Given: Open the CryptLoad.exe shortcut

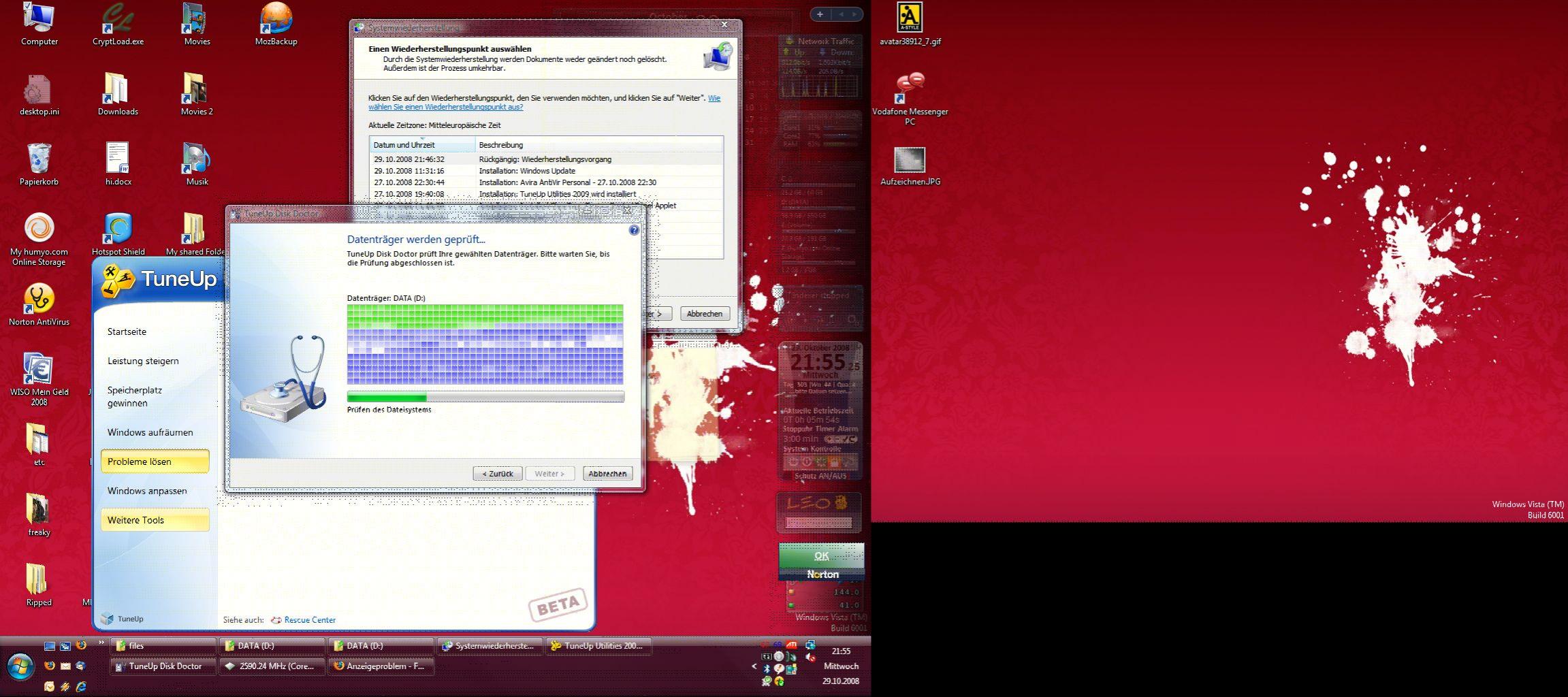Looking at the screenshot, I should (118, 25).
